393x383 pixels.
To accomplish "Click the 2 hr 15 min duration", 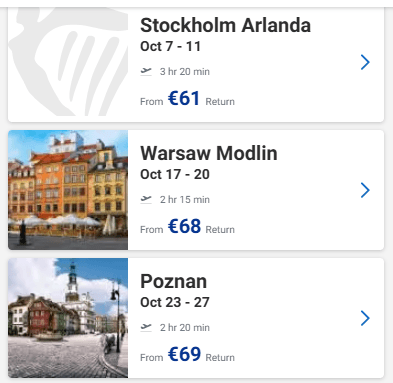I will [x=185, y=200].
